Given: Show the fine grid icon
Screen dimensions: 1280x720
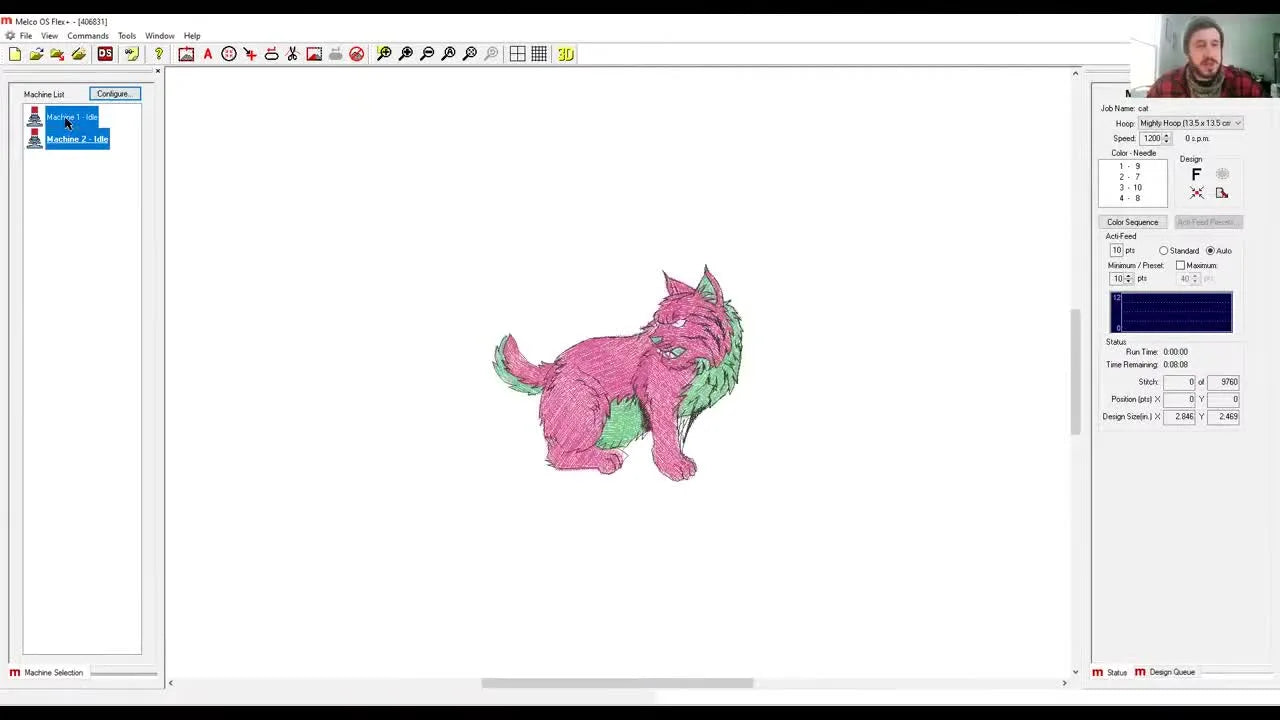Looking at the screenshot, I should coord(539,54).
